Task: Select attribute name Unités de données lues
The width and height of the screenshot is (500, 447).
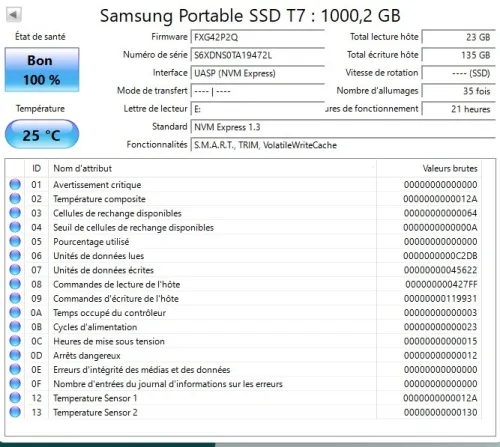Action: pyautogui.click(x=99, y=256)
